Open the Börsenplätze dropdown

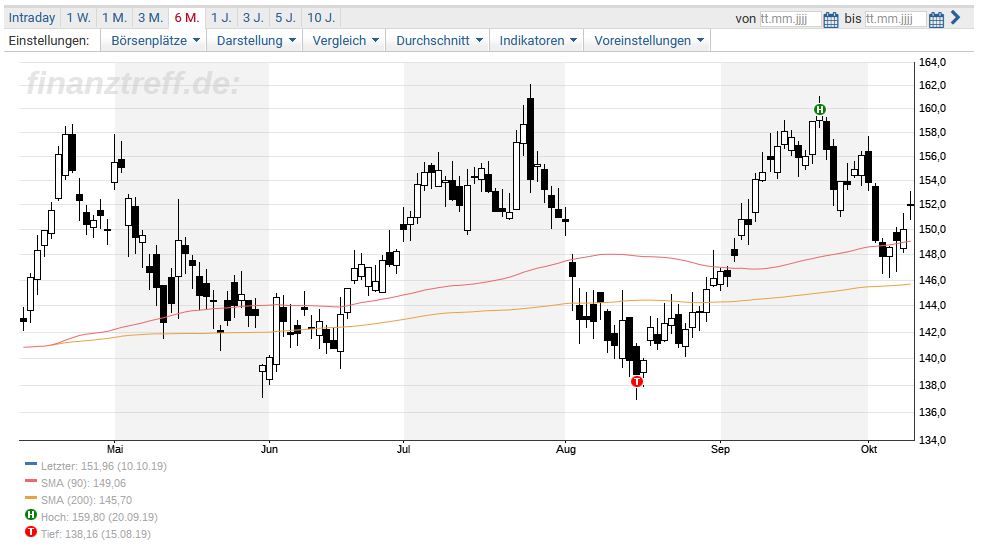[154, 41]
